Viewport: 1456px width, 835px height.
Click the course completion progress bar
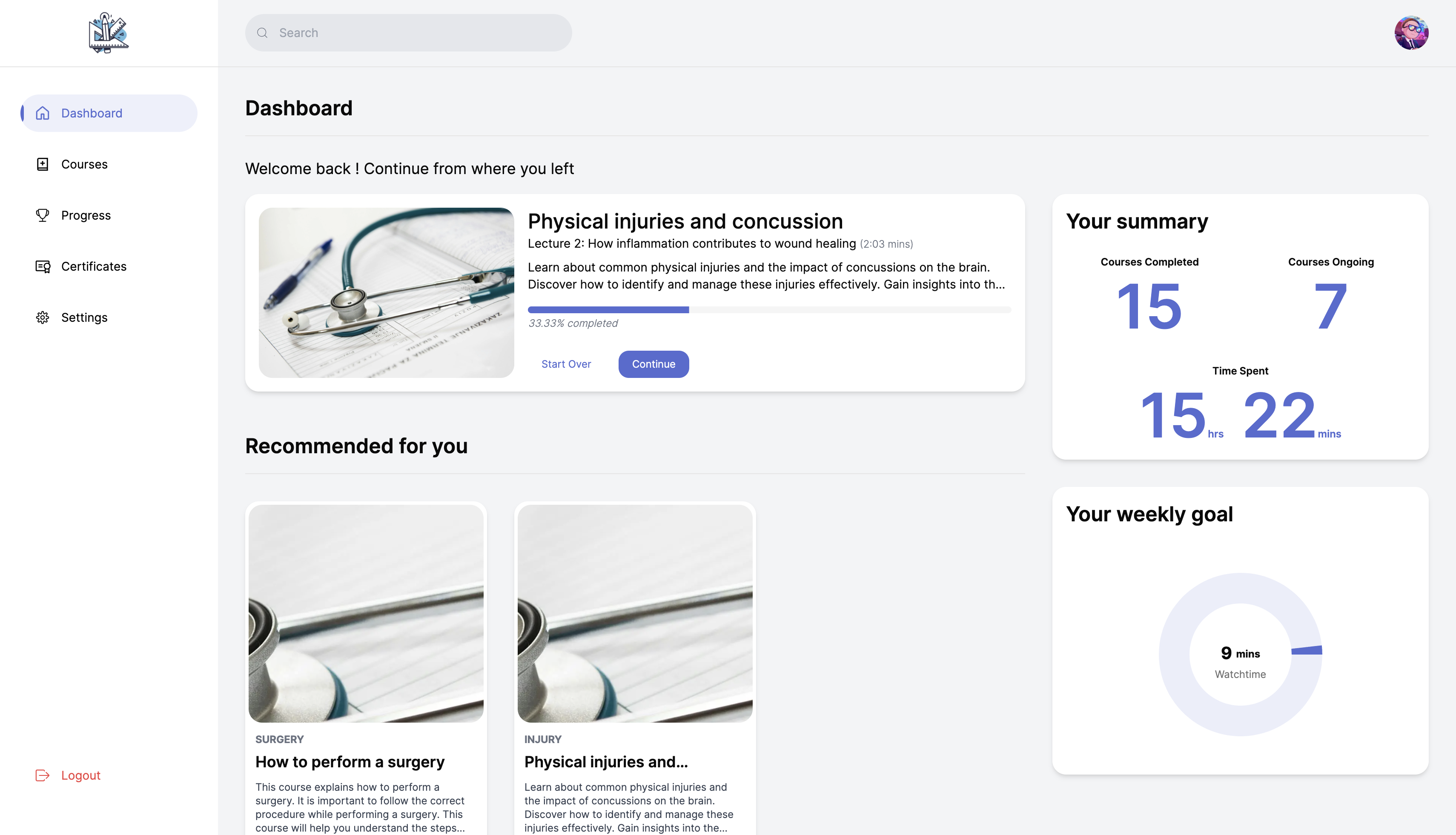pyautogui.click(x=769, y=310)
